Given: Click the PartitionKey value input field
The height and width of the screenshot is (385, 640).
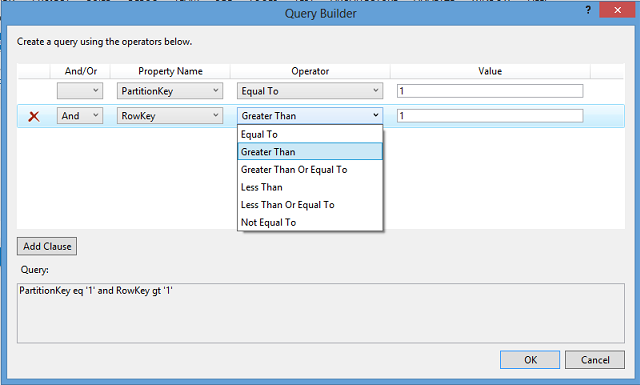Looking at the screenshot, I should coord(490,91).
